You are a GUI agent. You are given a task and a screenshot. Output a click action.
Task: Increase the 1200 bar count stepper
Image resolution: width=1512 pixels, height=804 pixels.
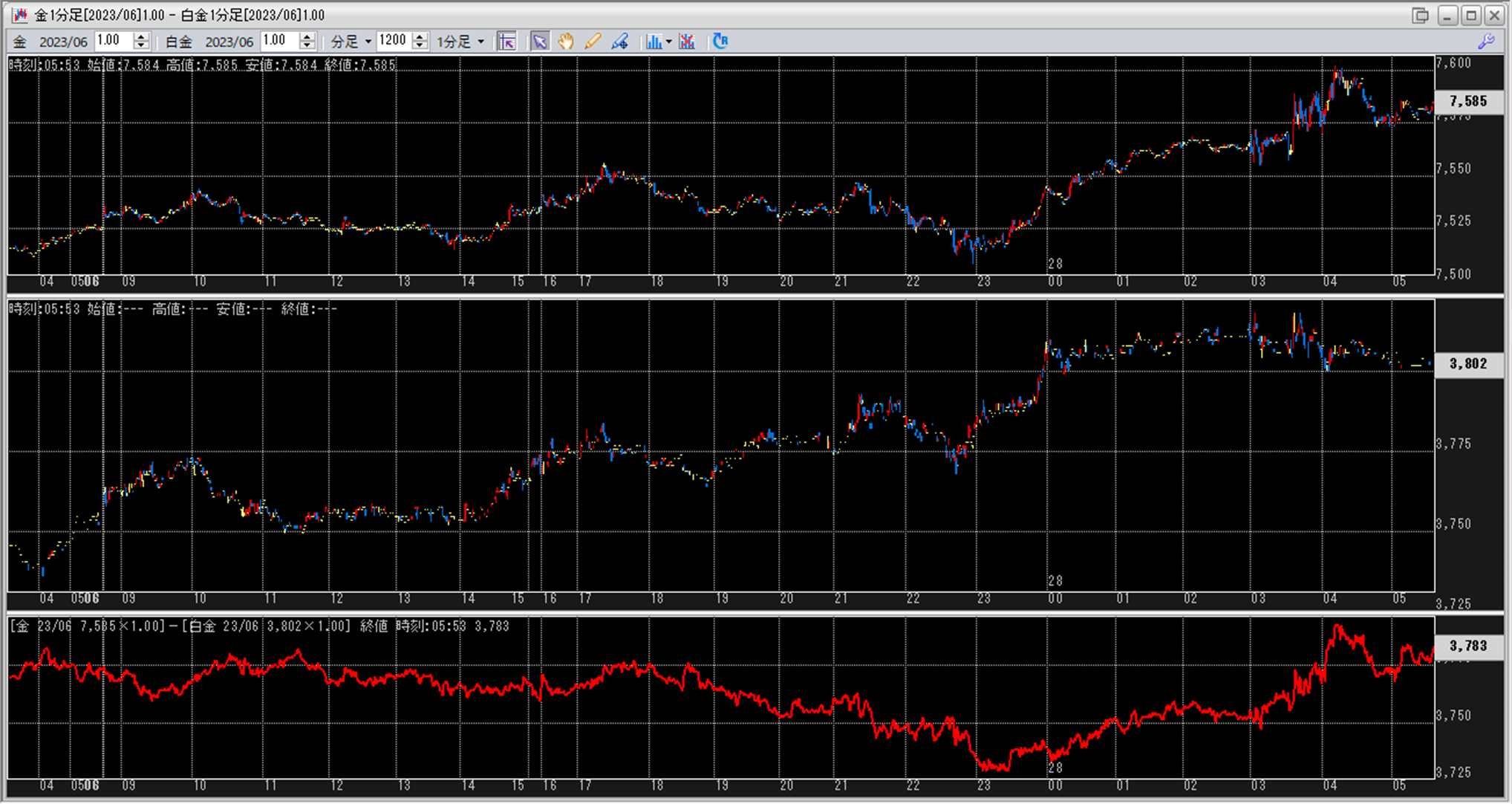click(x=420, y=37)
